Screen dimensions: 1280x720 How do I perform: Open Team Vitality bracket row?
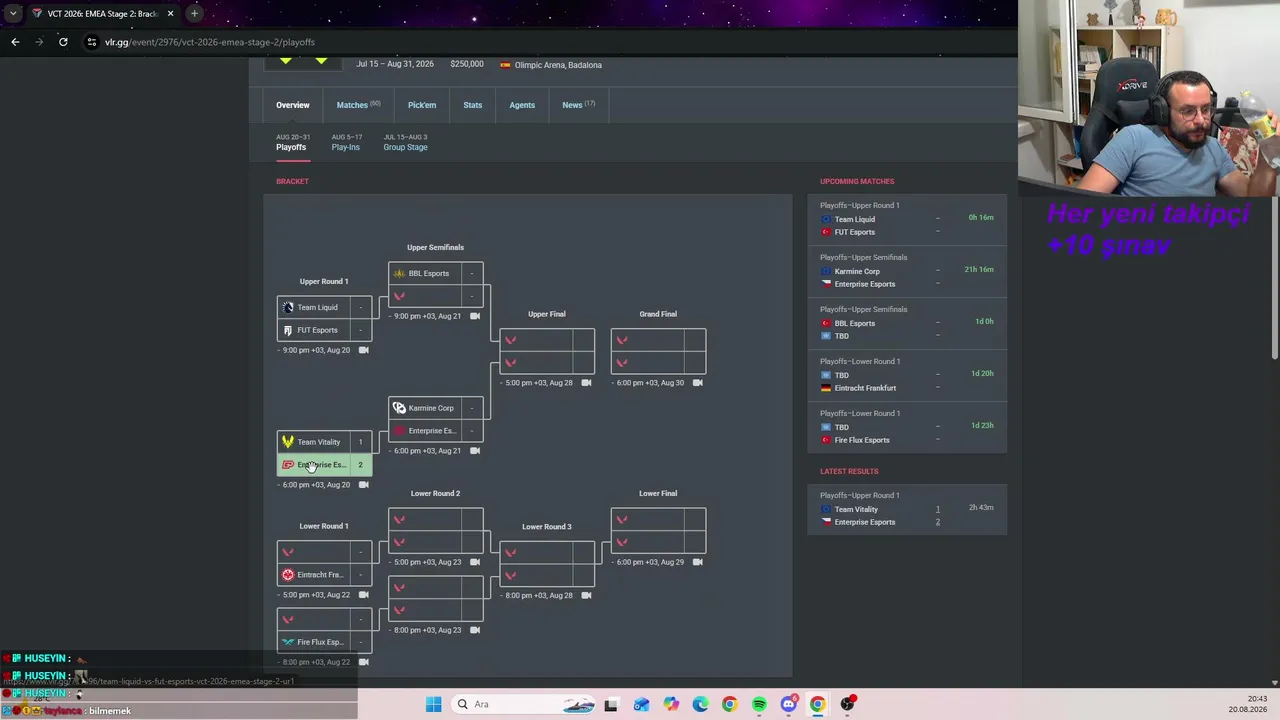[x=324, y=442]
